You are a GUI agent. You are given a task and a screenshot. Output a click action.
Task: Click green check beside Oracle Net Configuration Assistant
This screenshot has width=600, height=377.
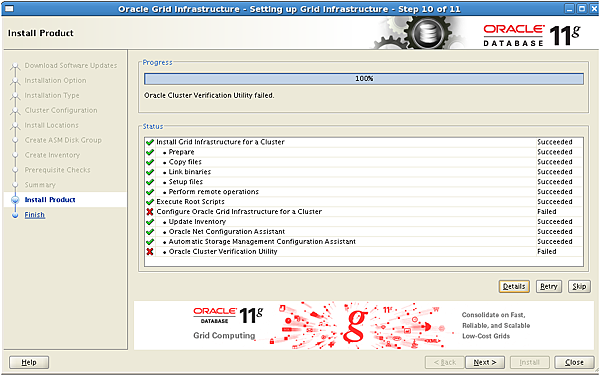point(150,232)
